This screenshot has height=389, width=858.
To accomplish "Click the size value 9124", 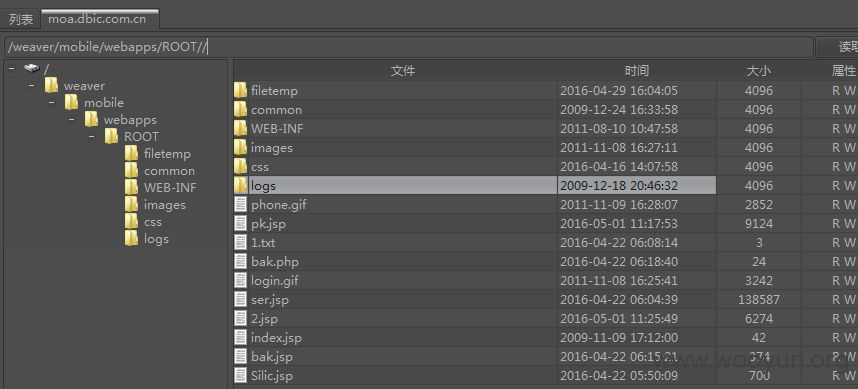I will (759, 224).
